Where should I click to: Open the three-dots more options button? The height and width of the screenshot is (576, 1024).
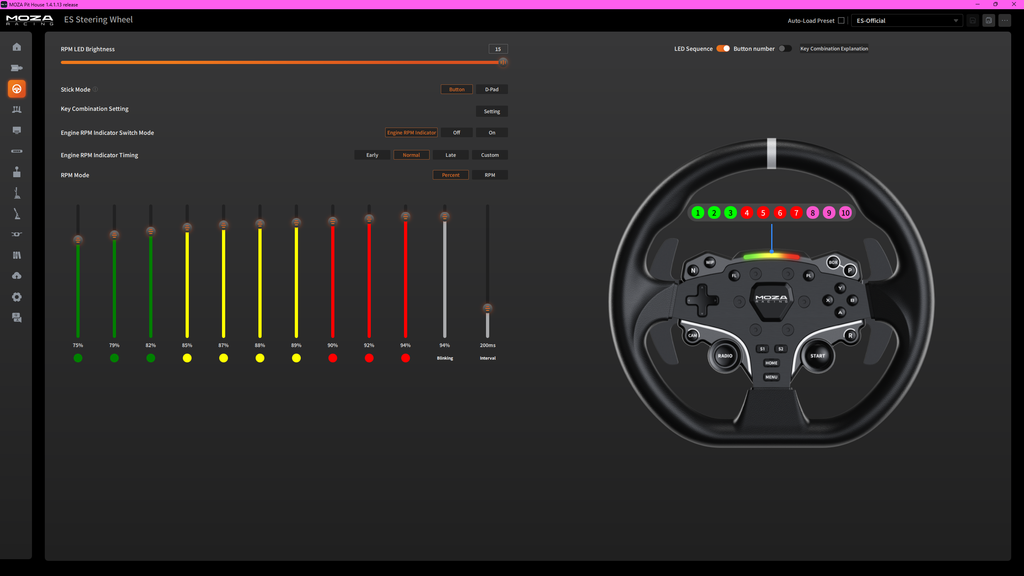click(1005, 21)
